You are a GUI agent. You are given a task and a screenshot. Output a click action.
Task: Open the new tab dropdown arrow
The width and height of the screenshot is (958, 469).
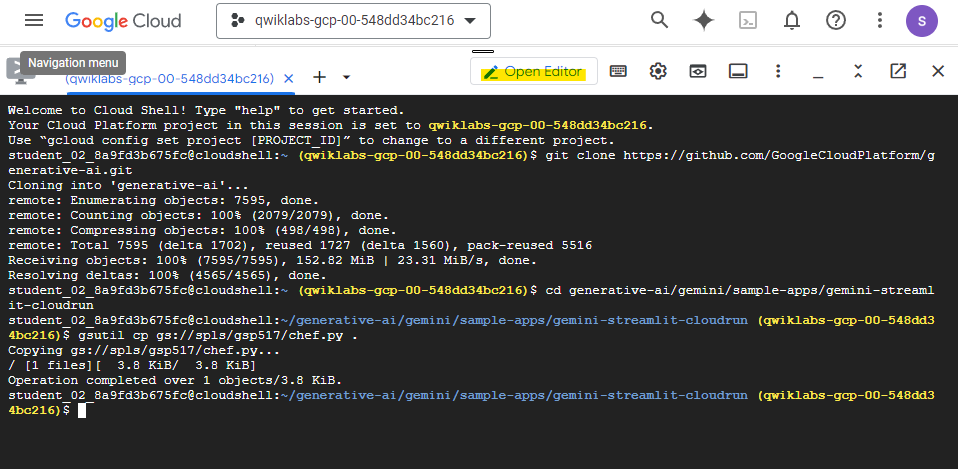(x=346, y=78)
